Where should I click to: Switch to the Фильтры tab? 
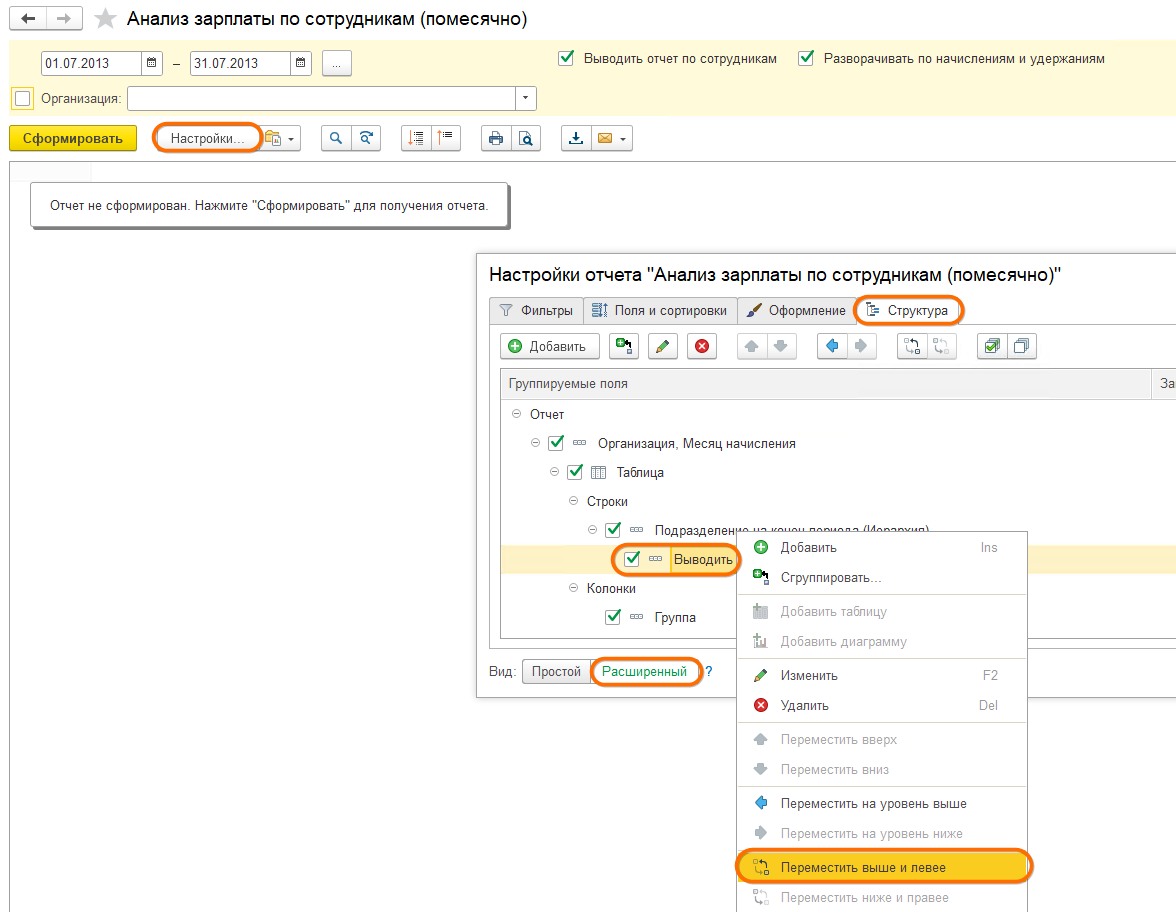536,311
